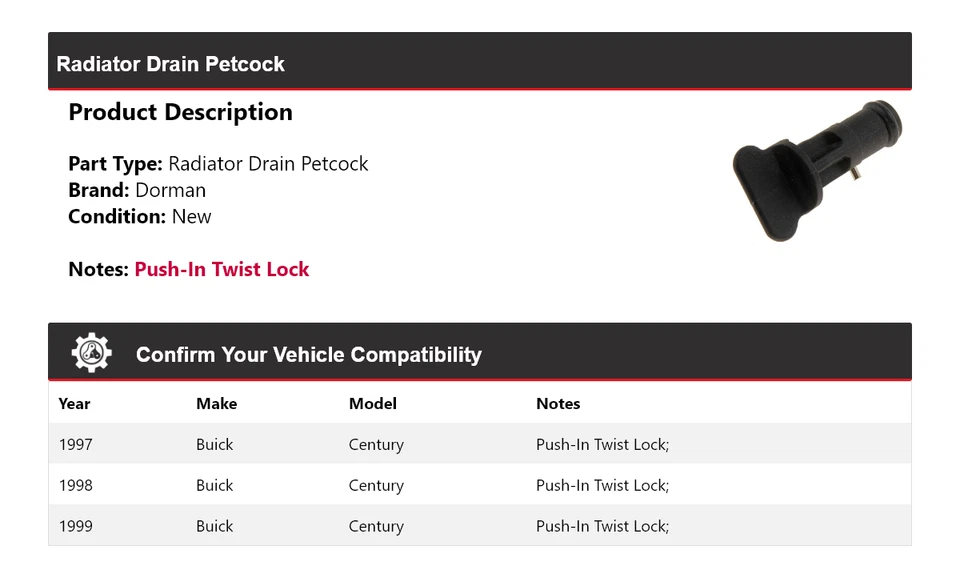The width and height of the screenshot is (960, 578).
Task: Click the gear icon beside Confirm Your Vehicle Compatibility
Action: click(91, 354)
